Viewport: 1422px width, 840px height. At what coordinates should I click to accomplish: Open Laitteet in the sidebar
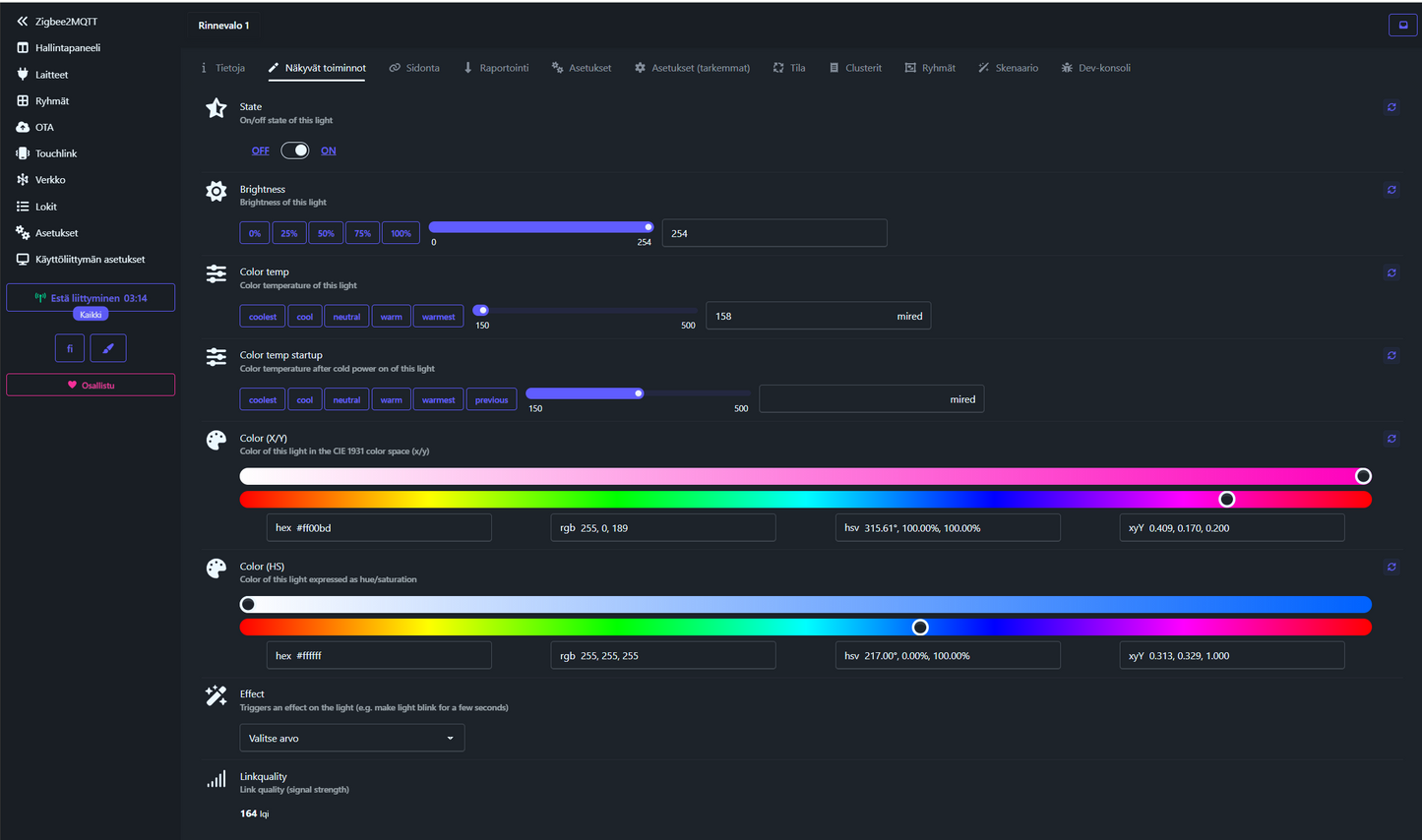51,75
